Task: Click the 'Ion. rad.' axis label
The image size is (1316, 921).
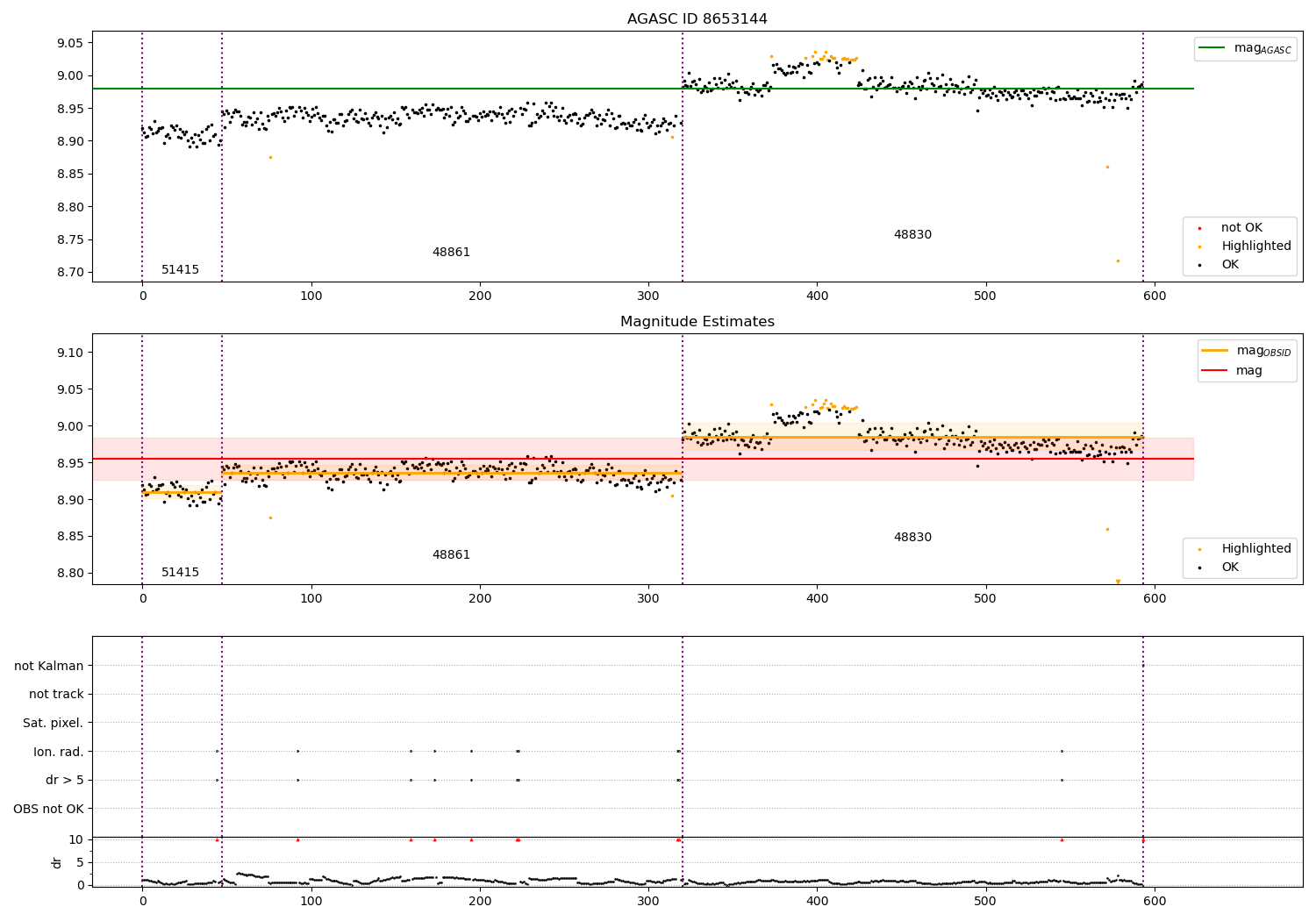Action: click(x=59, y=753)
